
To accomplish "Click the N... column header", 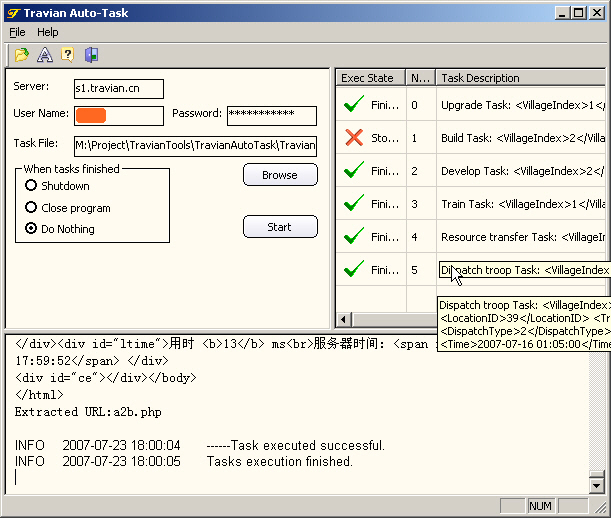I will pos(420,78).
